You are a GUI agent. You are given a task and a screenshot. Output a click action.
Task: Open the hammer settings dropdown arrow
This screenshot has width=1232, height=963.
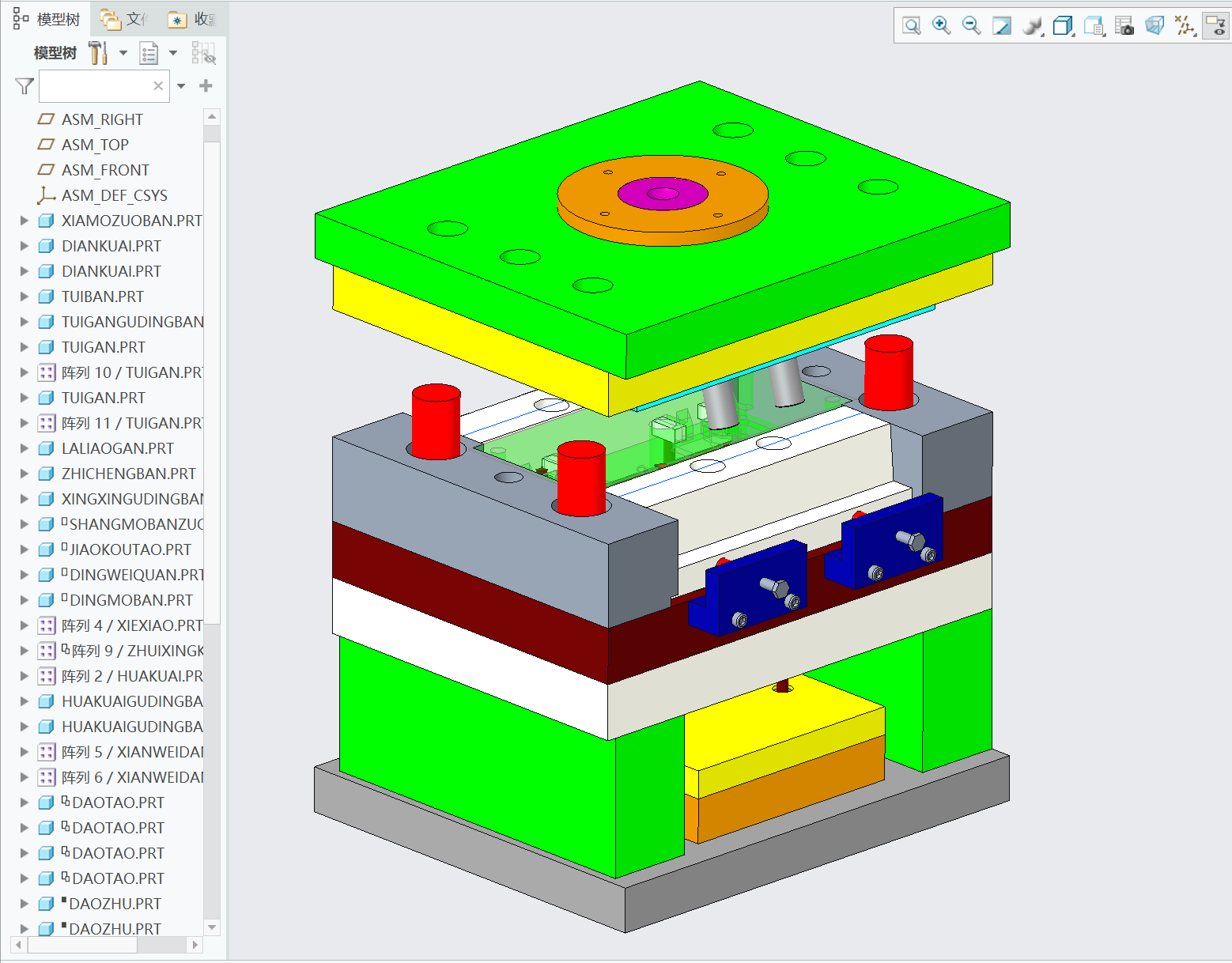tap(123, 54)
